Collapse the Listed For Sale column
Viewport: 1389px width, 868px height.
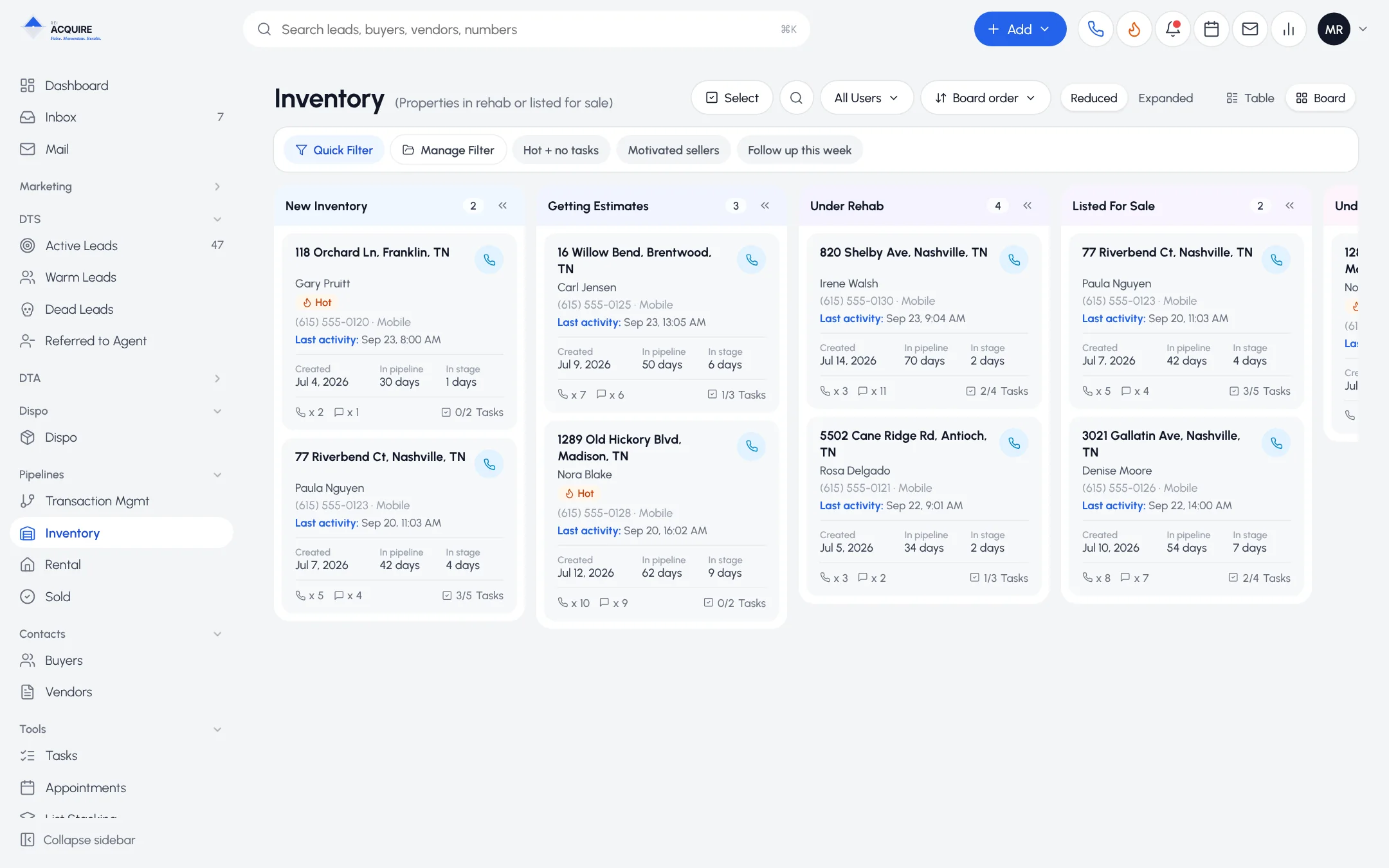point(1290,206)
